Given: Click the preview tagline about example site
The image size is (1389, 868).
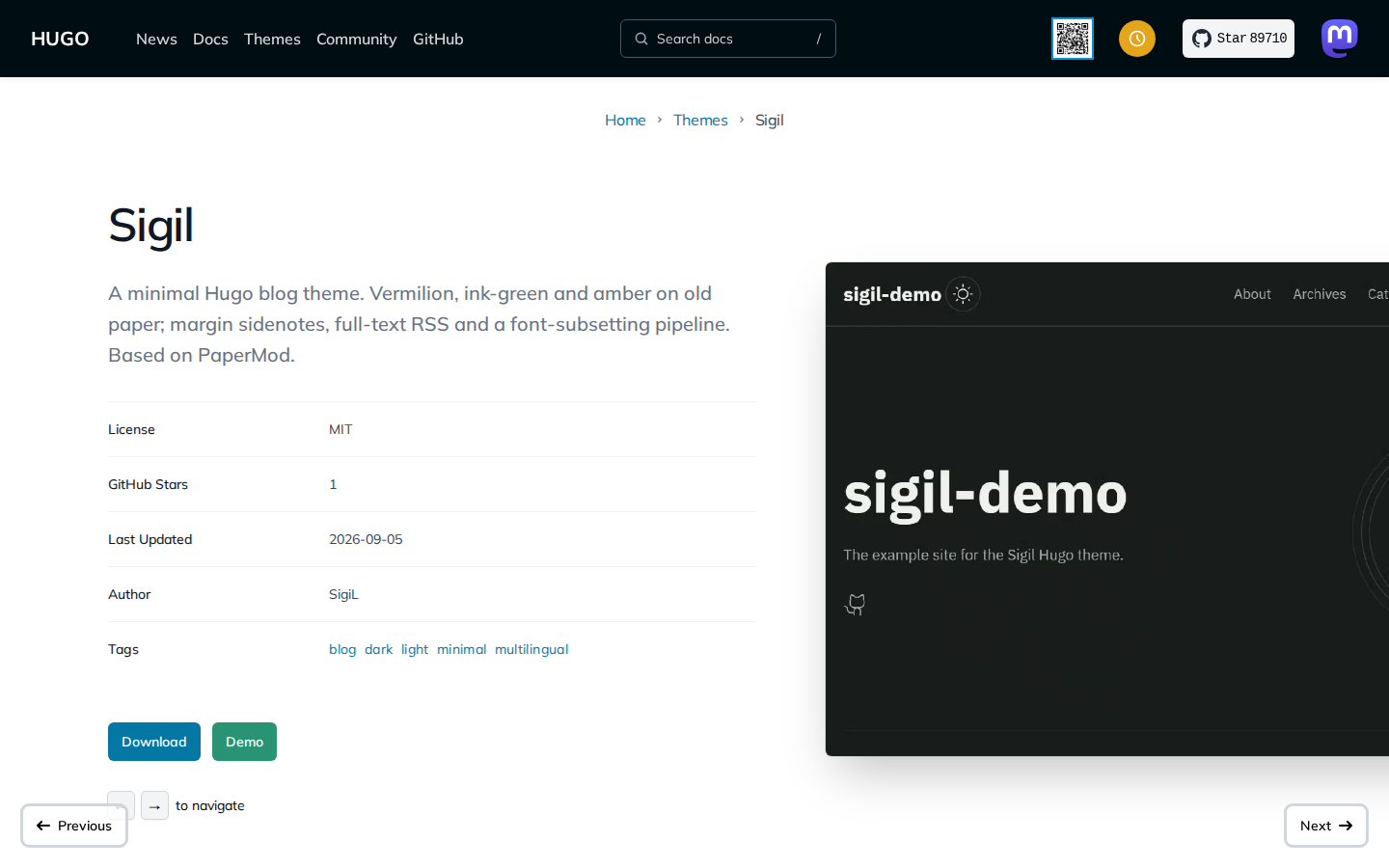Looking at the screenshot, I should (983, 555).
